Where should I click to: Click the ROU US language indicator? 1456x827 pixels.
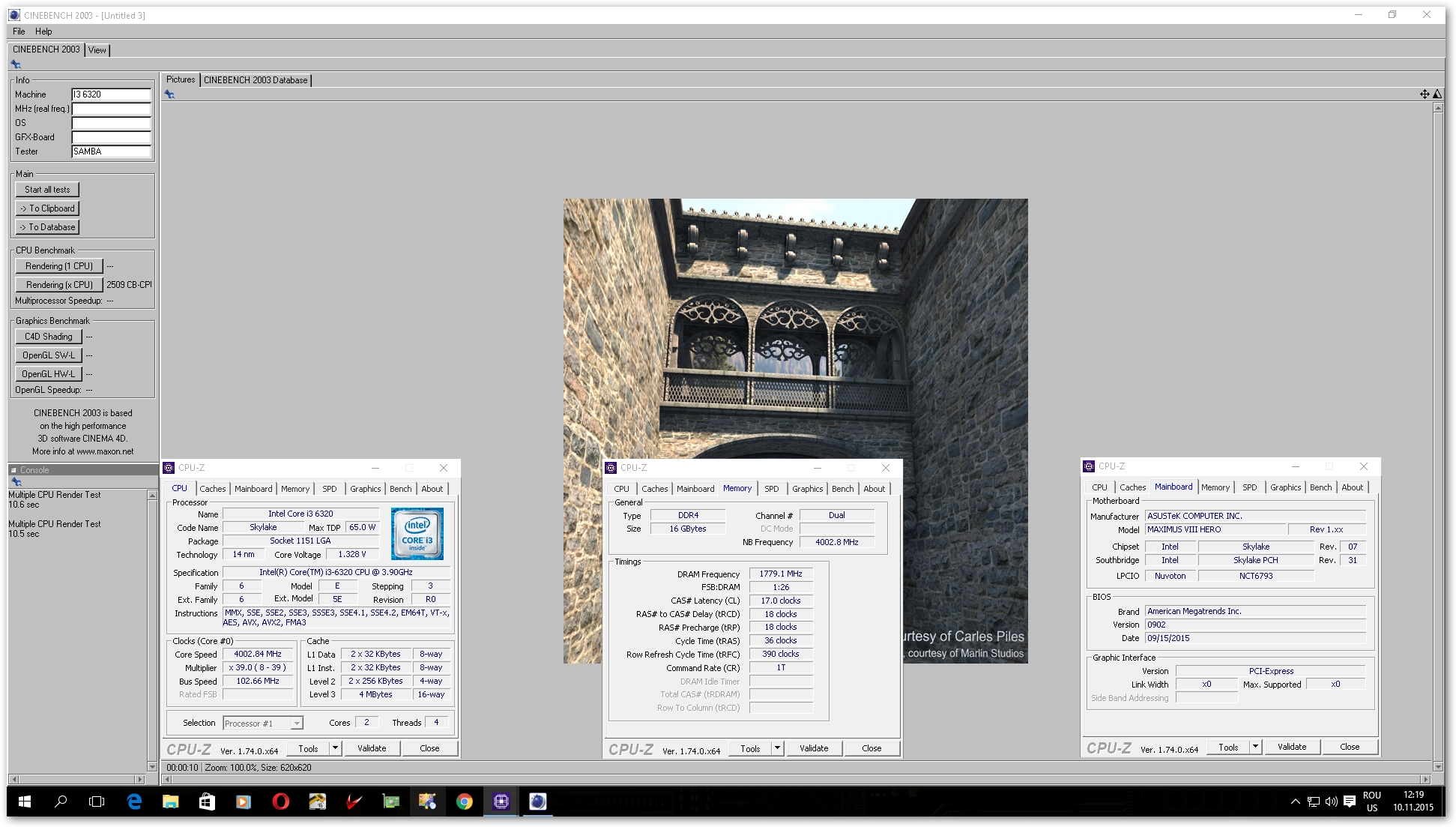coord(1372,802)
